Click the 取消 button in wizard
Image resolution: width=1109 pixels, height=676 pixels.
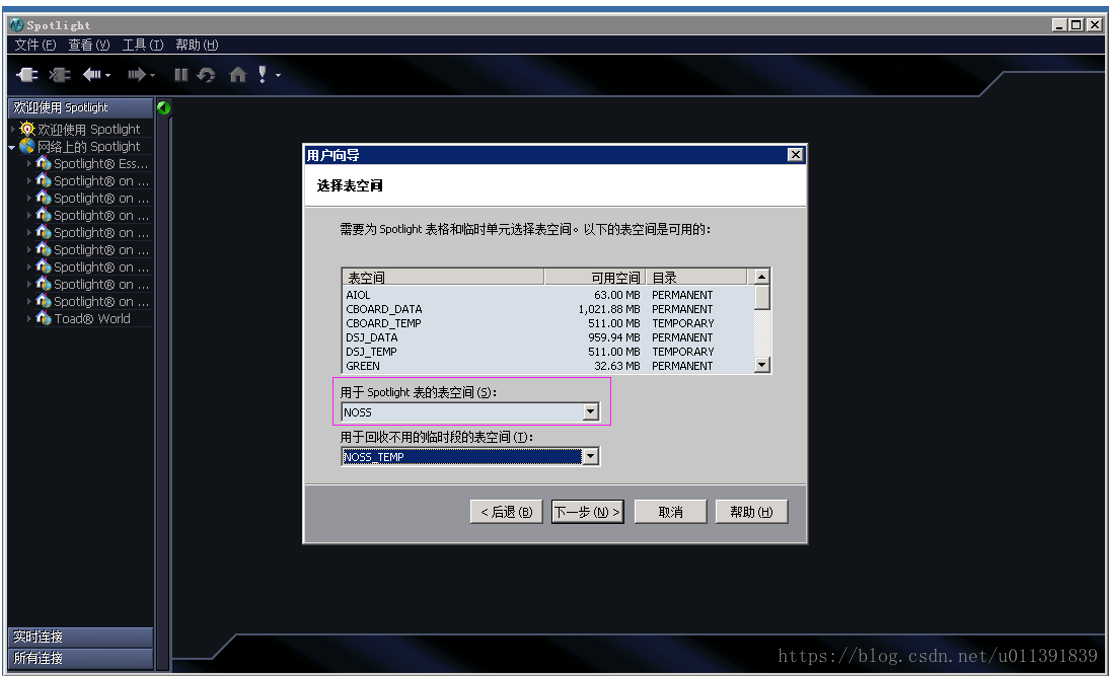click(x=670, y=512)
